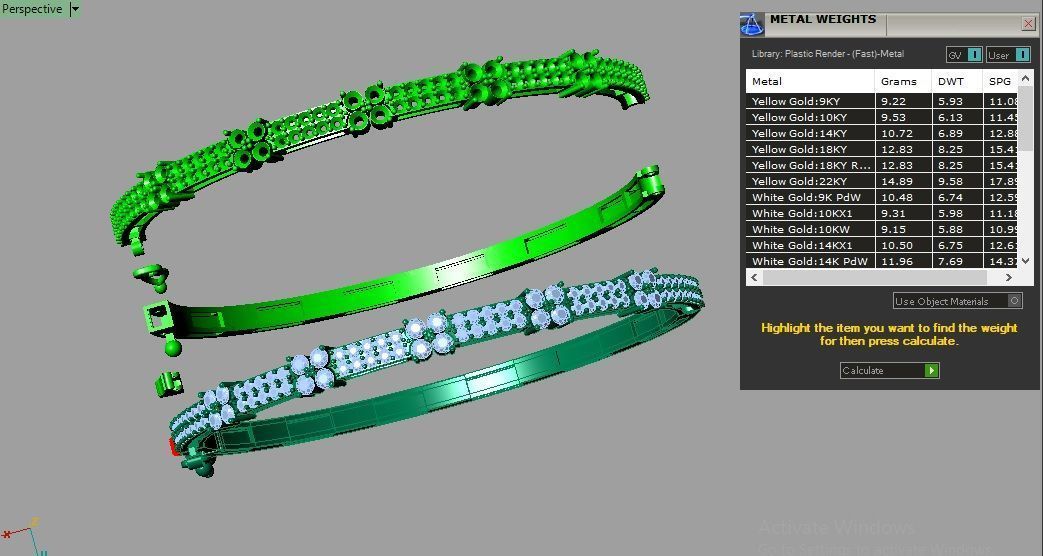Select the Yellow Gold:10KY row

(x=883, y=117)
